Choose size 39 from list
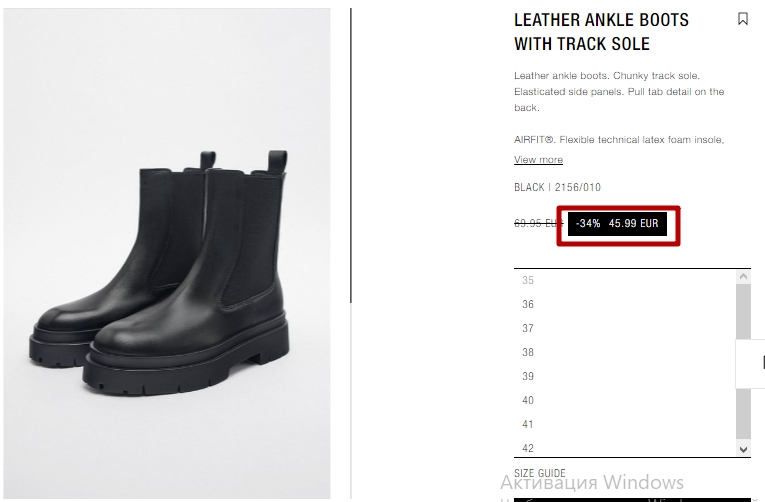This screenshot has width=765, height=502. pyautogui.click(x=528, y=376)
